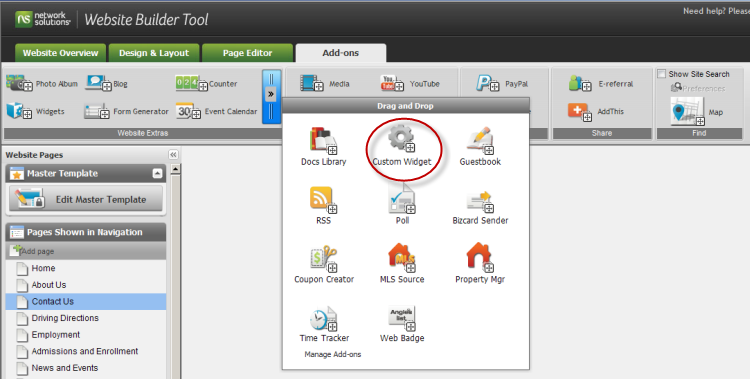
Task: Select the MLS Source add-on
Action: tap(402, 264)
